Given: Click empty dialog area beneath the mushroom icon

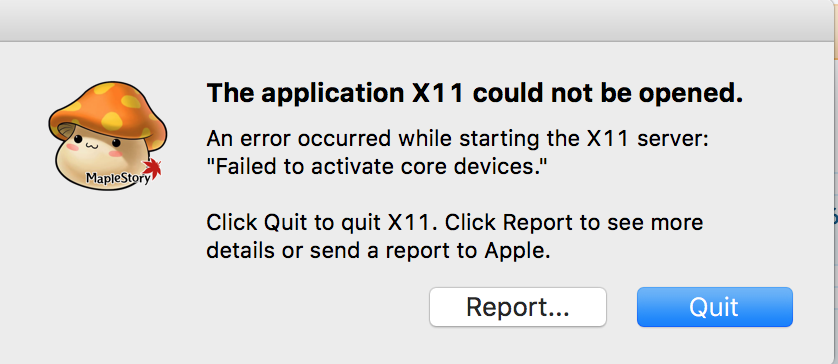Looking at the screenshot, I should coord(107,267).
